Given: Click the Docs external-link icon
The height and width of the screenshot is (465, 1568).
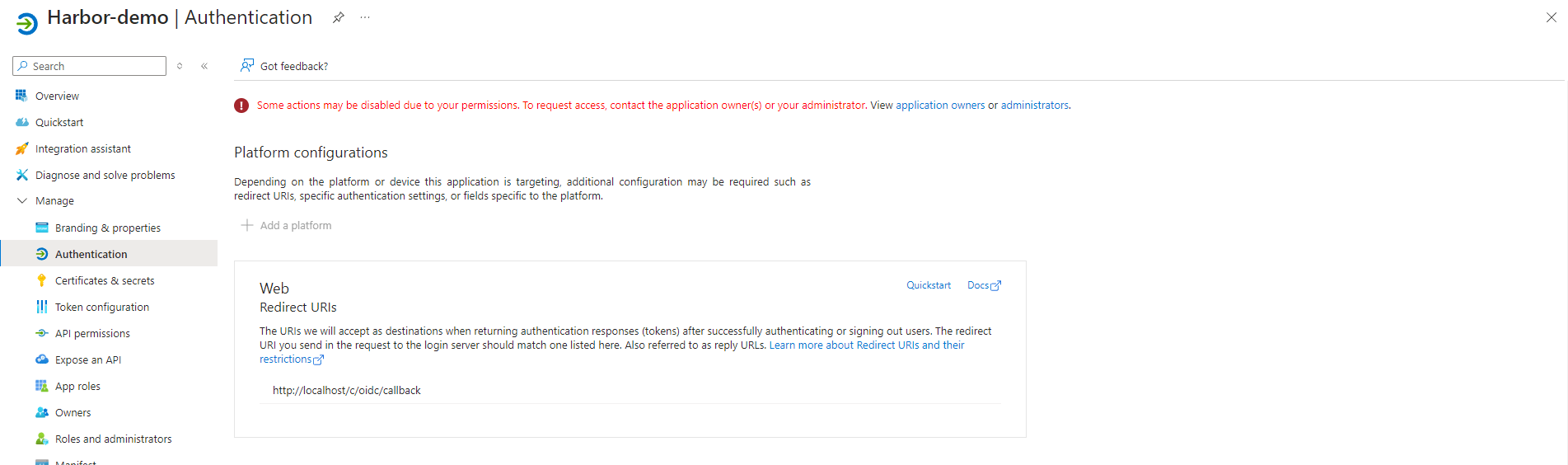Looking at the screenshot, I should pyautogui.click(x=995, y=285).
